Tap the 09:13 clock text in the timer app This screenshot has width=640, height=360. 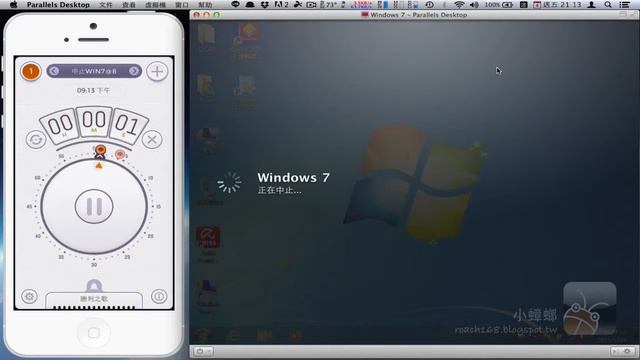tap(93, 90)
